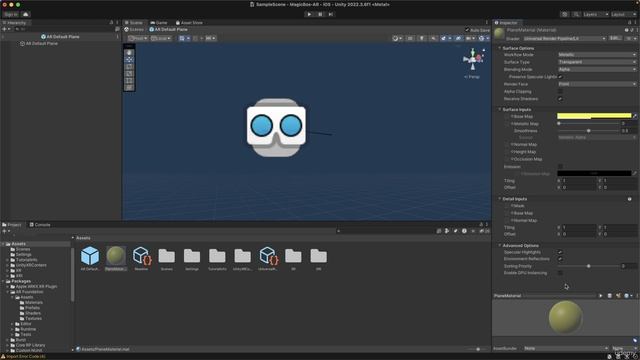Toggle scene lighting bulb icon
The height and width of the screenshot is (360, 640).
tap(422, 38)
